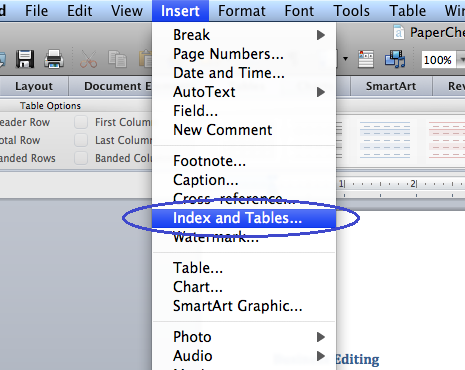Screen dimensions: 465x370
Task: Click the Toolbox icon beside Media Browser
Action: coord(366,59)
